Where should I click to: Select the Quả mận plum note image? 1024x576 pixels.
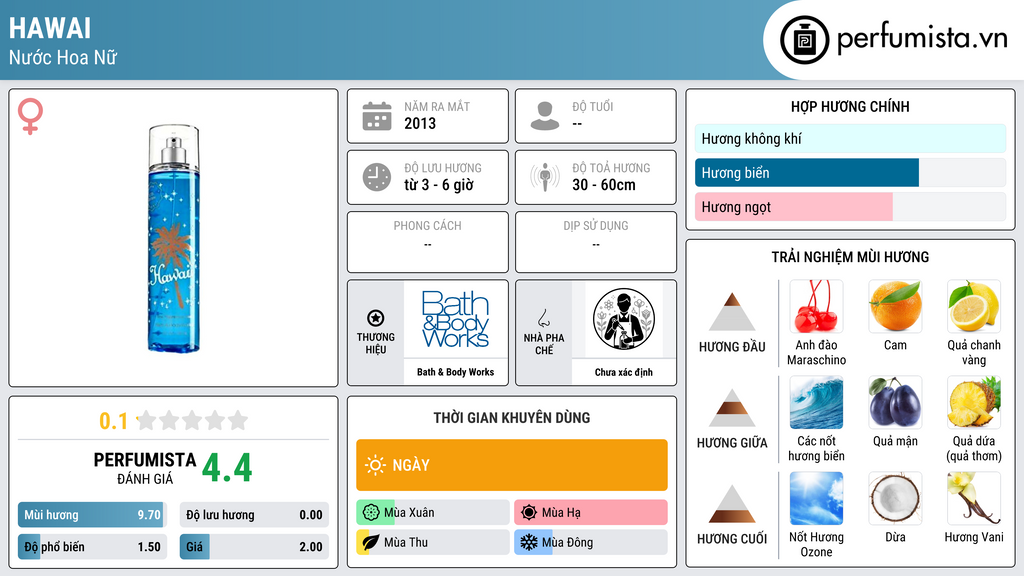[x=895, y=403]
